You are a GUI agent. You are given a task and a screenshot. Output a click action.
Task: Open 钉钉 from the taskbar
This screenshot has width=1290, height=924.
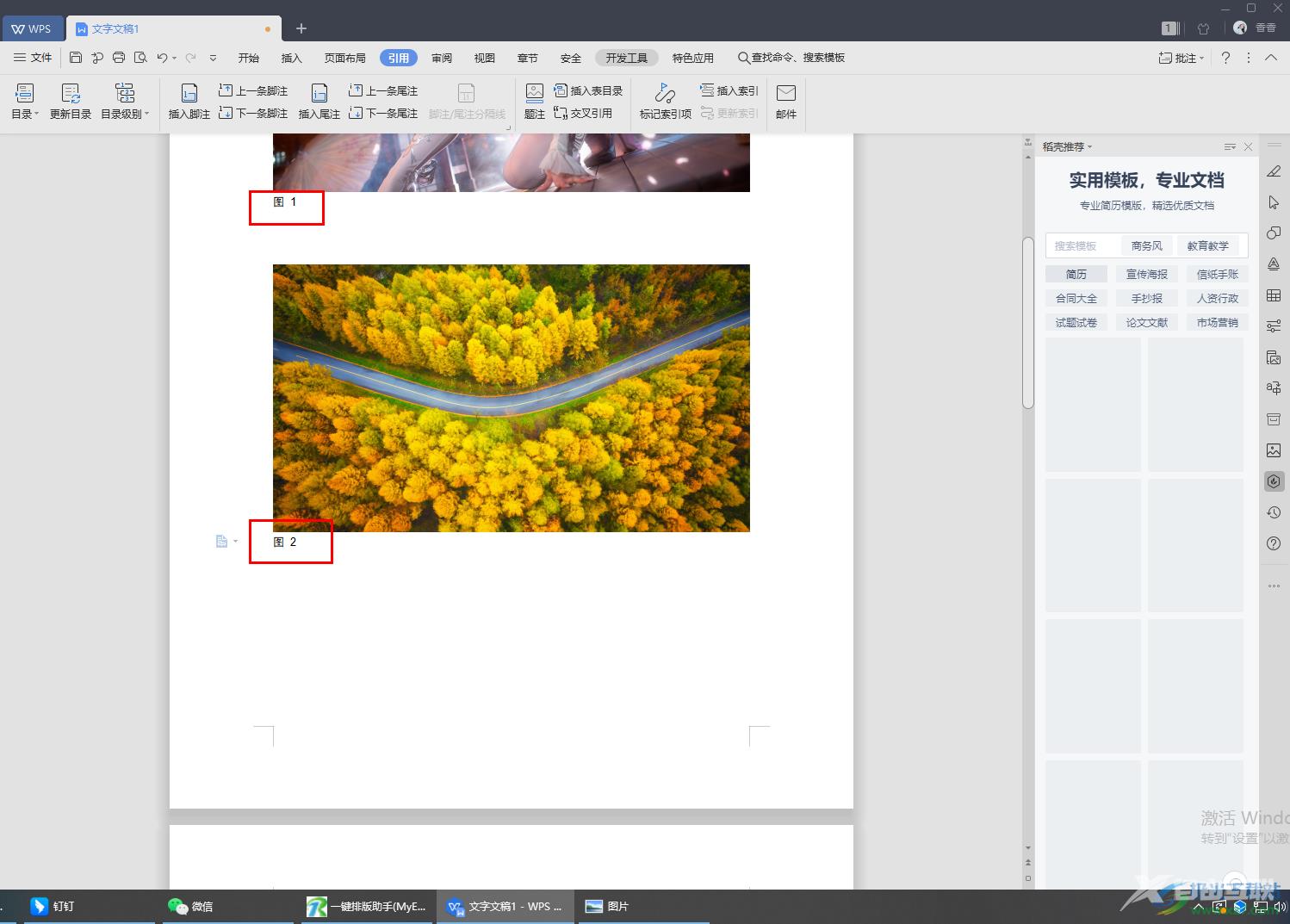[53, 906]
